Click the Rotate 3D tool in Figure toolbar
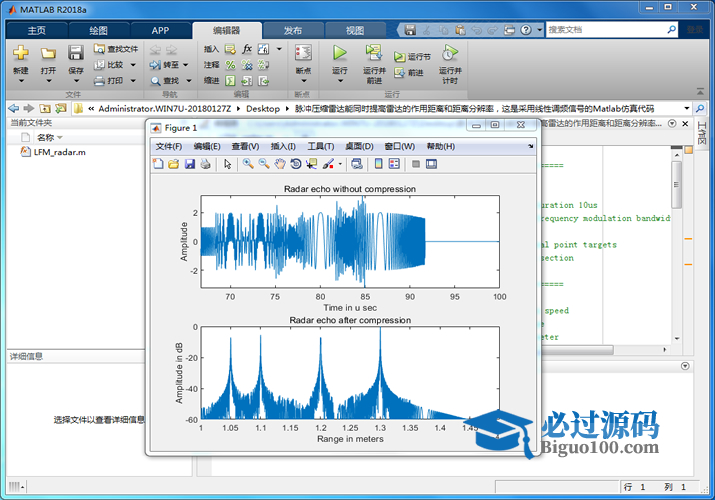The height and width of the screenshot is (500, 715). click(296, 164)
